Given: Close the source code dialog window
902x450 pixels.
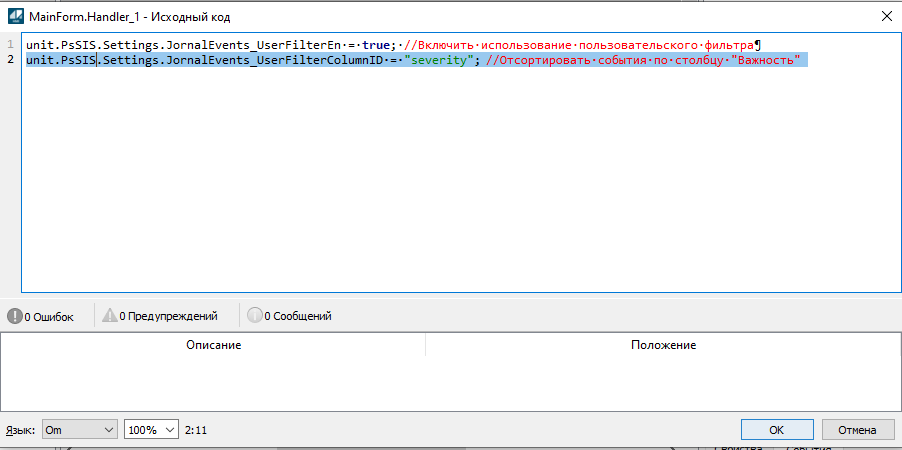Looking at the screenshot, I should coord(883,15).
